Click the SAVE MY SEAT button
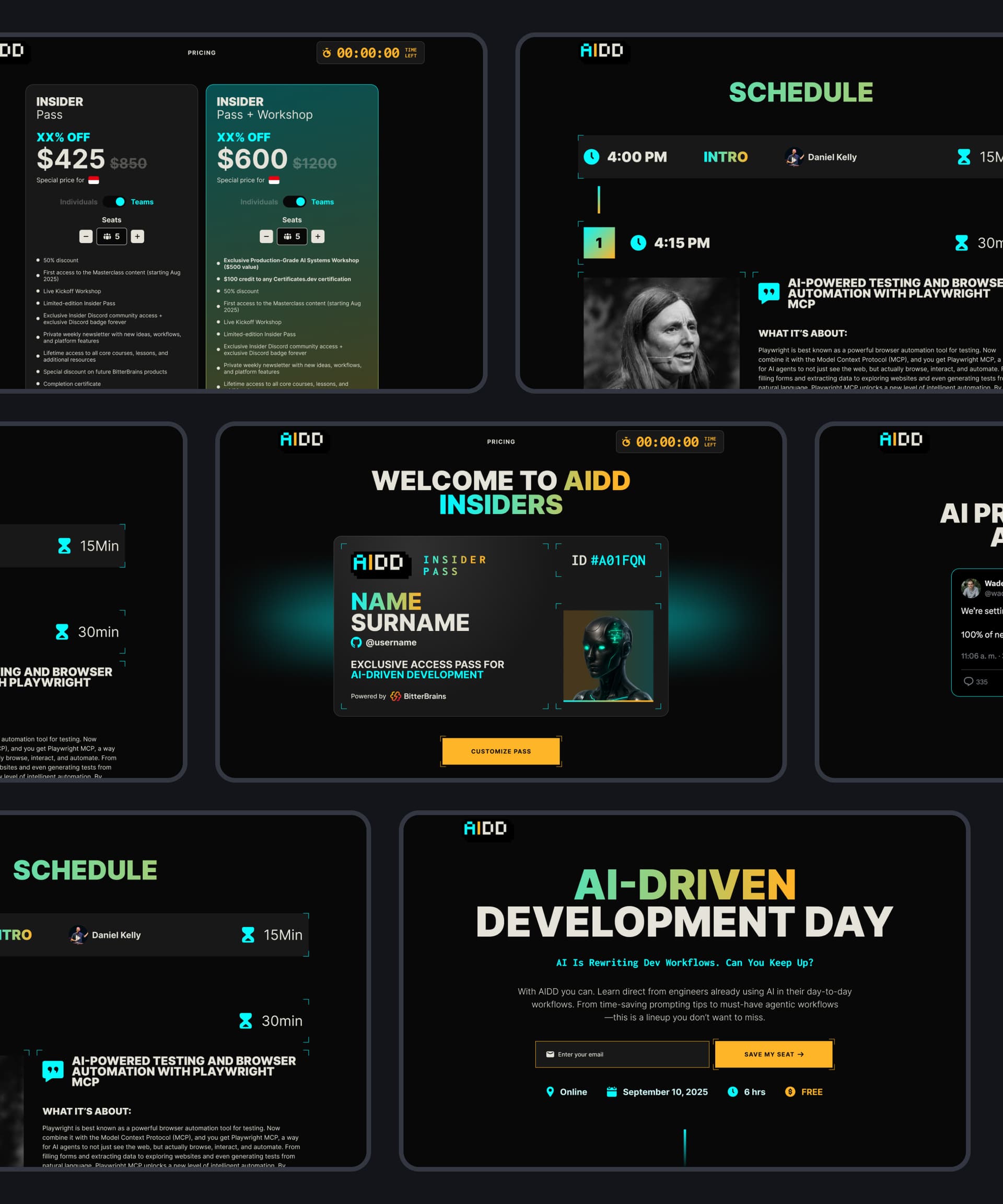1003x1204 pixels. (x=774, y=1055)
